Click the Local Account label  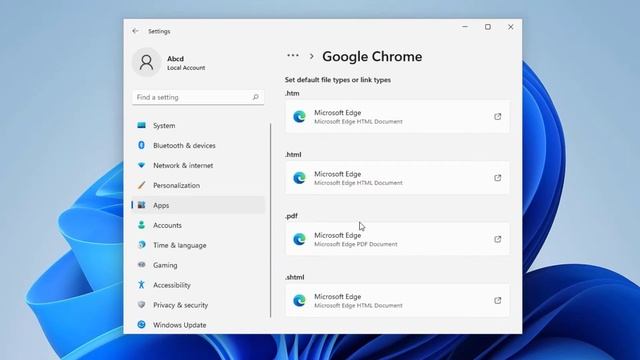186,68
